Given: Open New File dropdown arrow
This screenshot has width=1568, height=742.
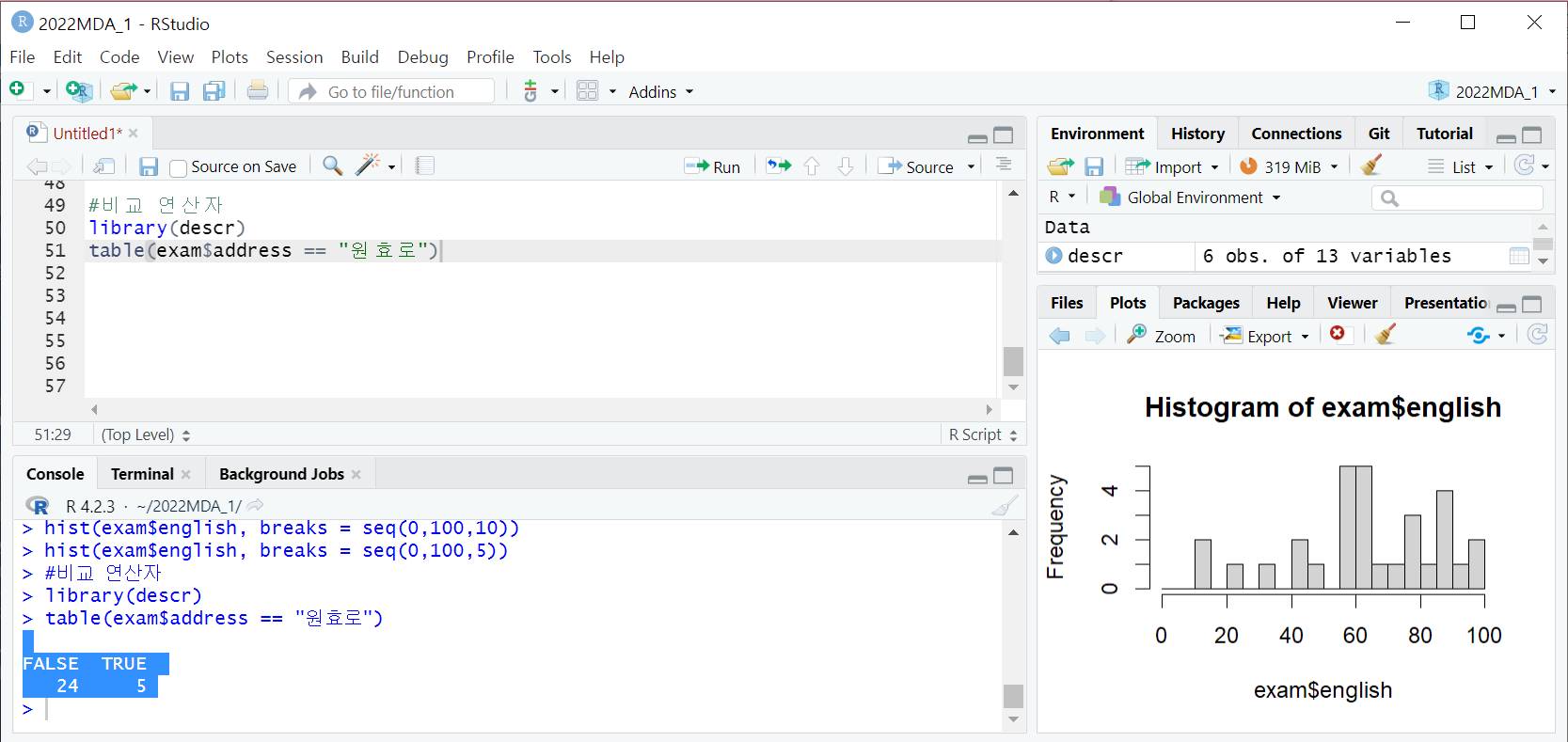Looking at the screenshot, I should click(x=46, y=91).
